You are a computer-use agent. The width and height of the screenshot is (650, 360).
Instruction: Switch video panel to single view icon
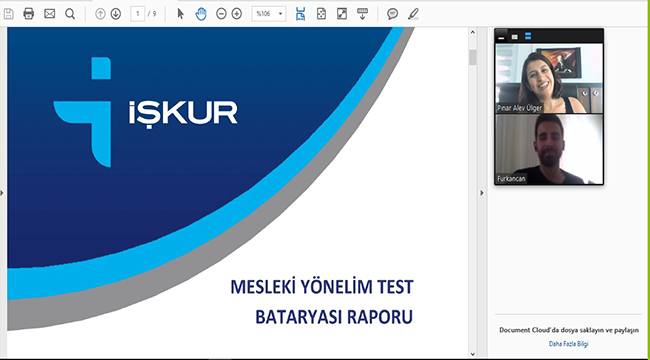[x=514, y=36]
